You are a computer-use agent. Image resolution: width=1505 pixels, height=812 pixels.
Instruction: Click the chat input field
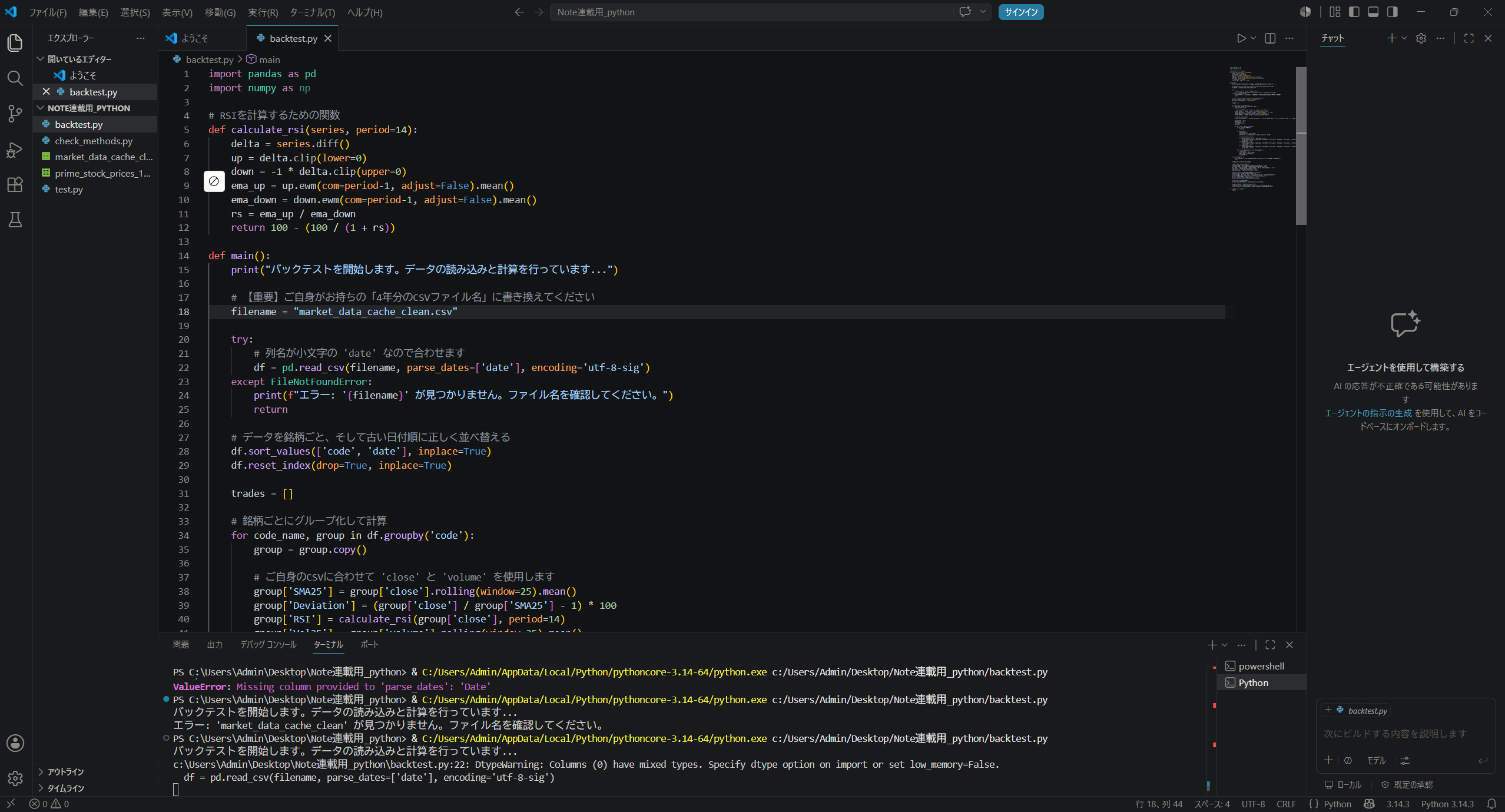tap(1405, 734)
